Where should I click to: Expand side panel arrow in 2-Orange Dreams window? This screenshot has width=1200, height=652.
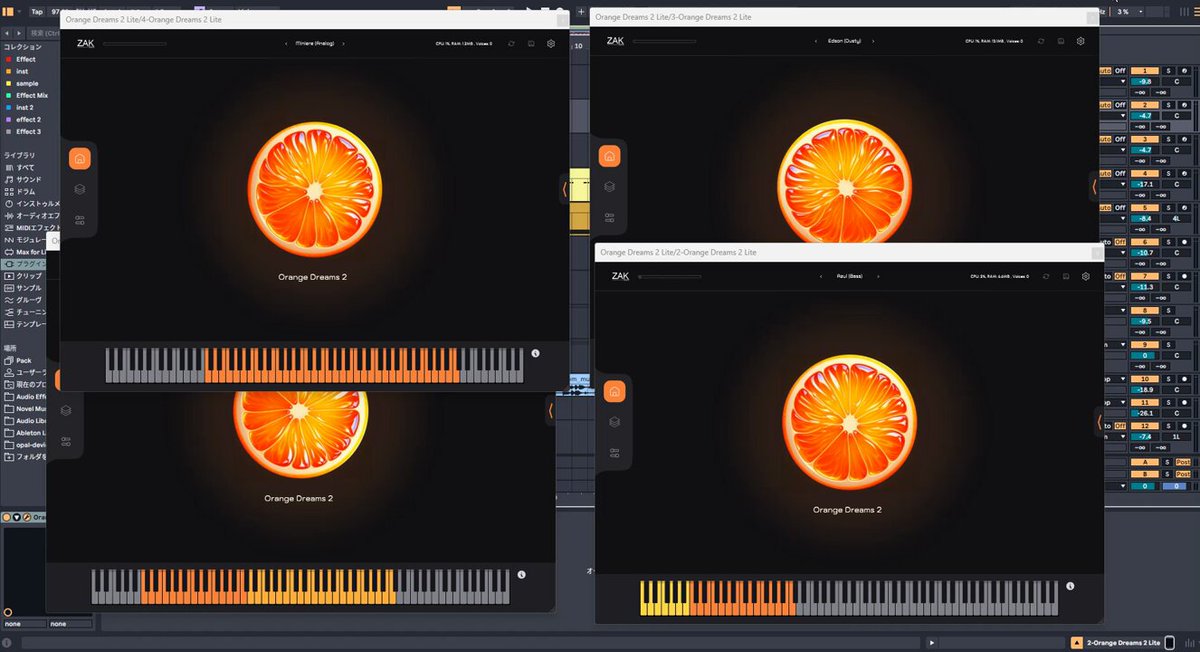point(1099,422)
